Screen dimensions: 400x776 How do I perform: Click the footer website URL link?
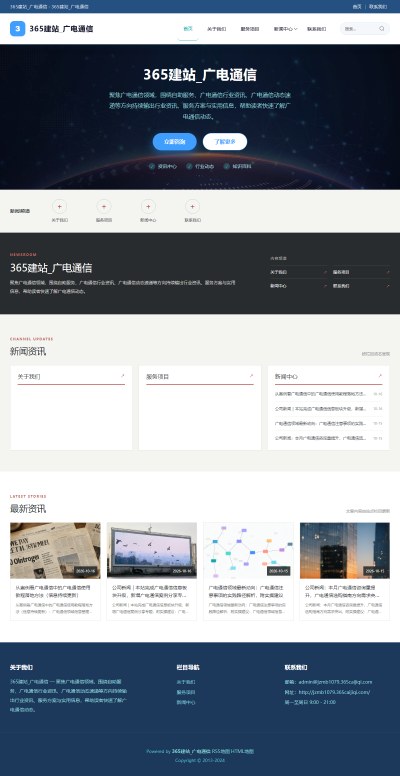click(334, 692)
